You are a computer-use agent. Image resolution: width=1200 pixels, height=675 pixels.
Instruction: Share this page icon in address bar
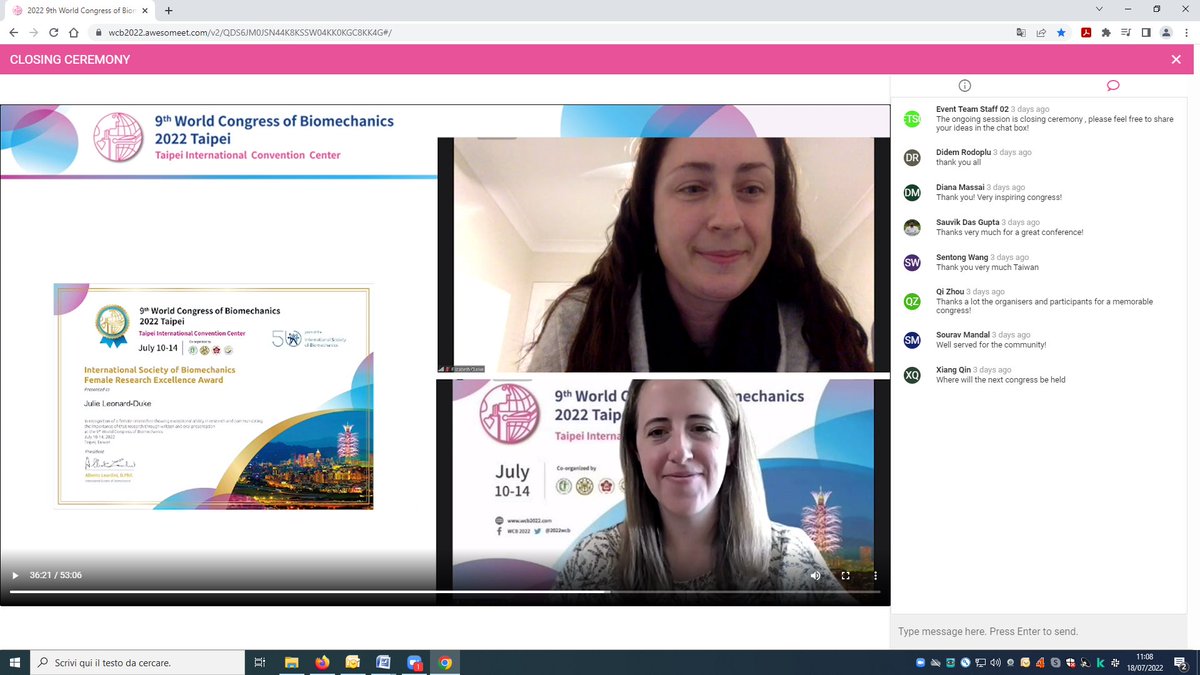coord(1041,32)
